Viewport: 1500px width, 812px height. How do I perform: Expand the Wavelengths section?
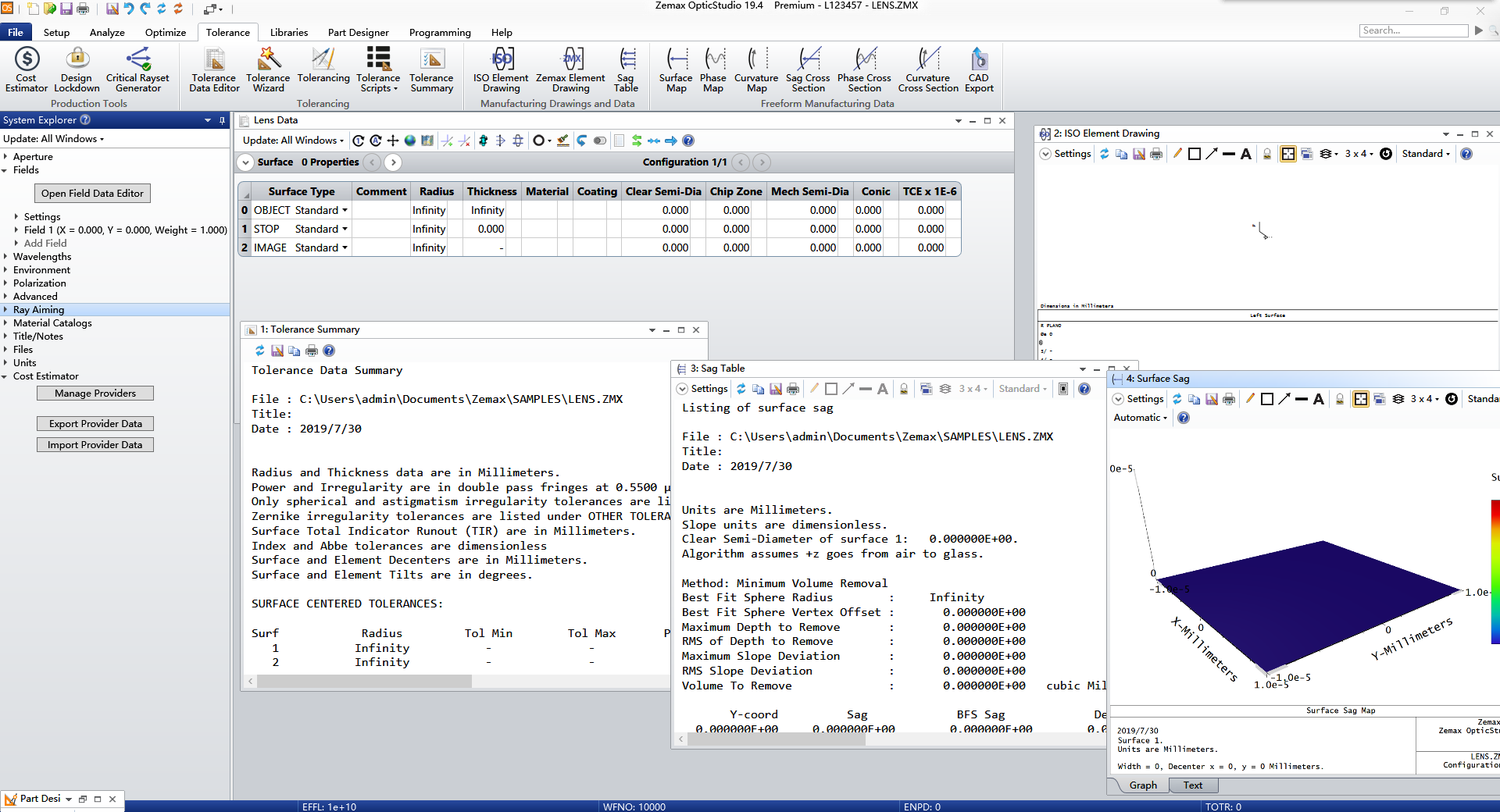click(5, 257)
